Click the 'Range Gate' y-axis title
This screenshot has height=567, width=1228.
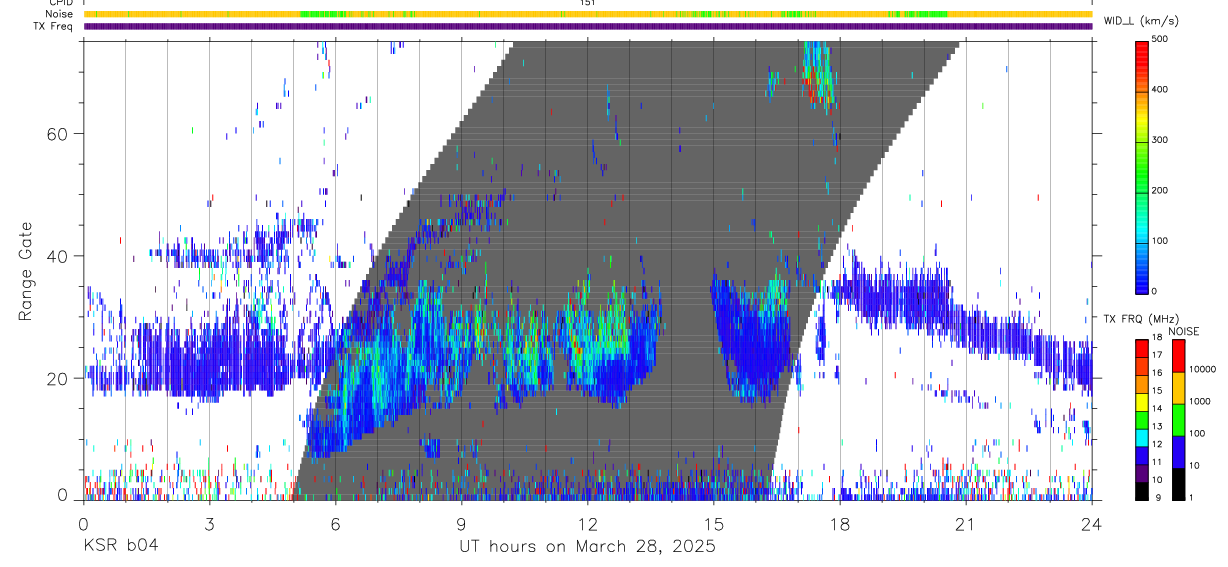coord(27,271)
